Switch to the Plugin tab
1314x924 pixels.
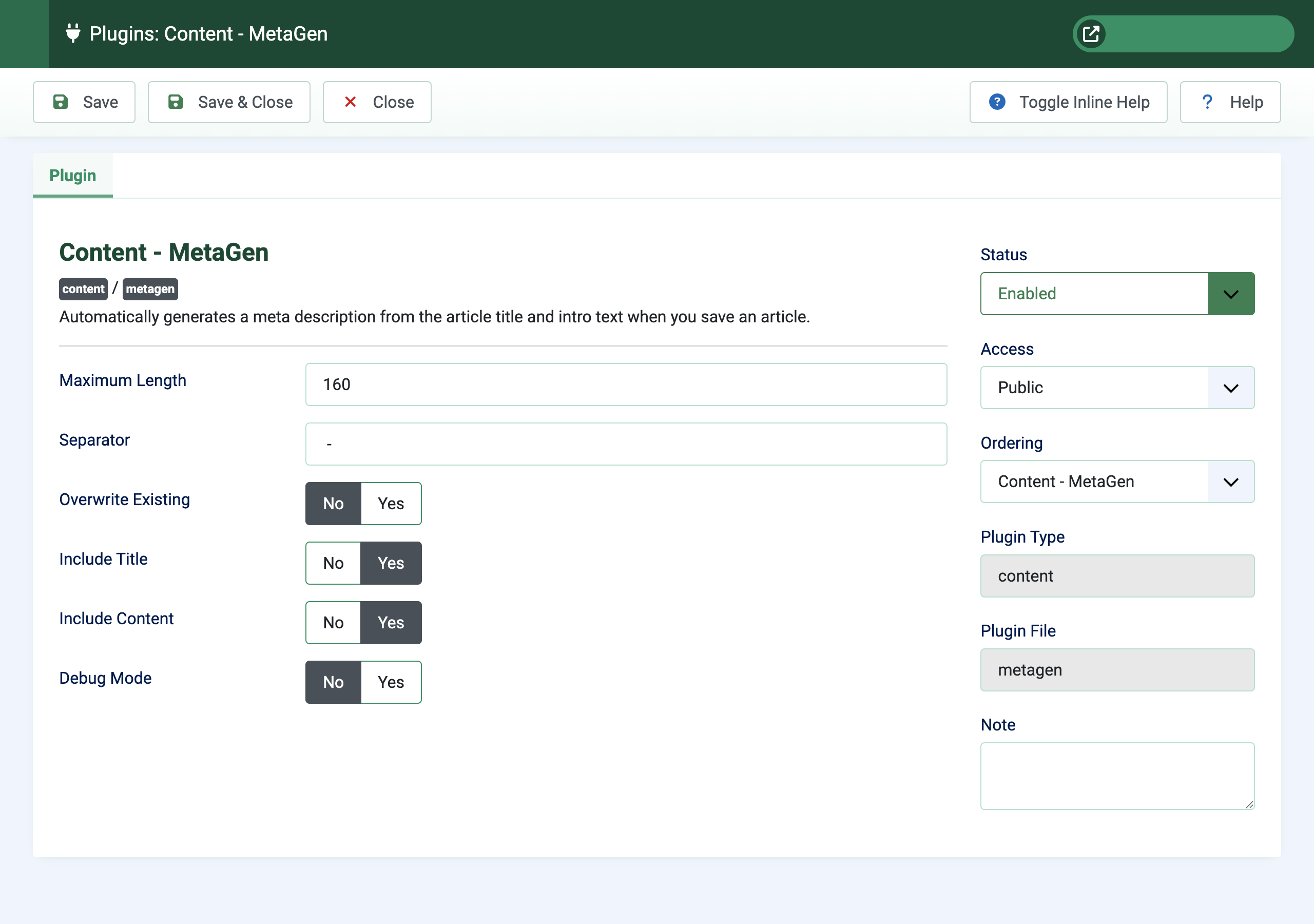tap(72, 175)
